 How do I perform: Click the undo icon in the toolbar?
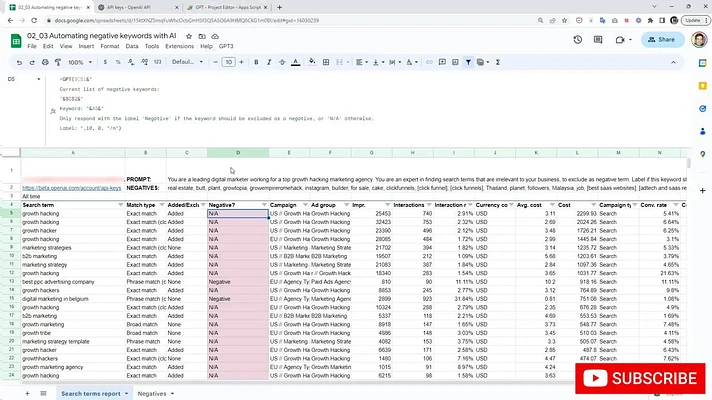pyautogui.click(x=18, y=62)
